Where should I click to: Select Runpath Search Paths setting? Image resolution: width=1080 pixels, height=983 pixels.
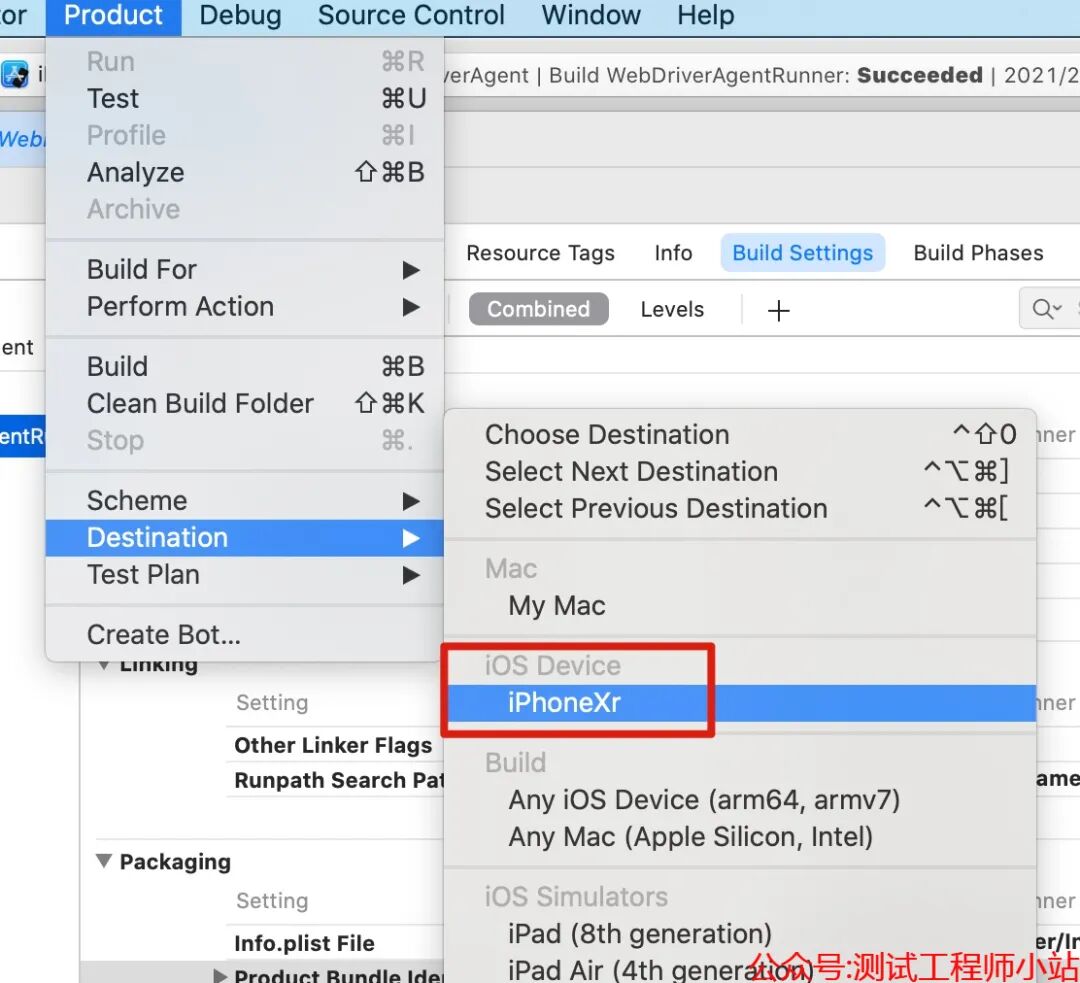(x=339, y=780)
